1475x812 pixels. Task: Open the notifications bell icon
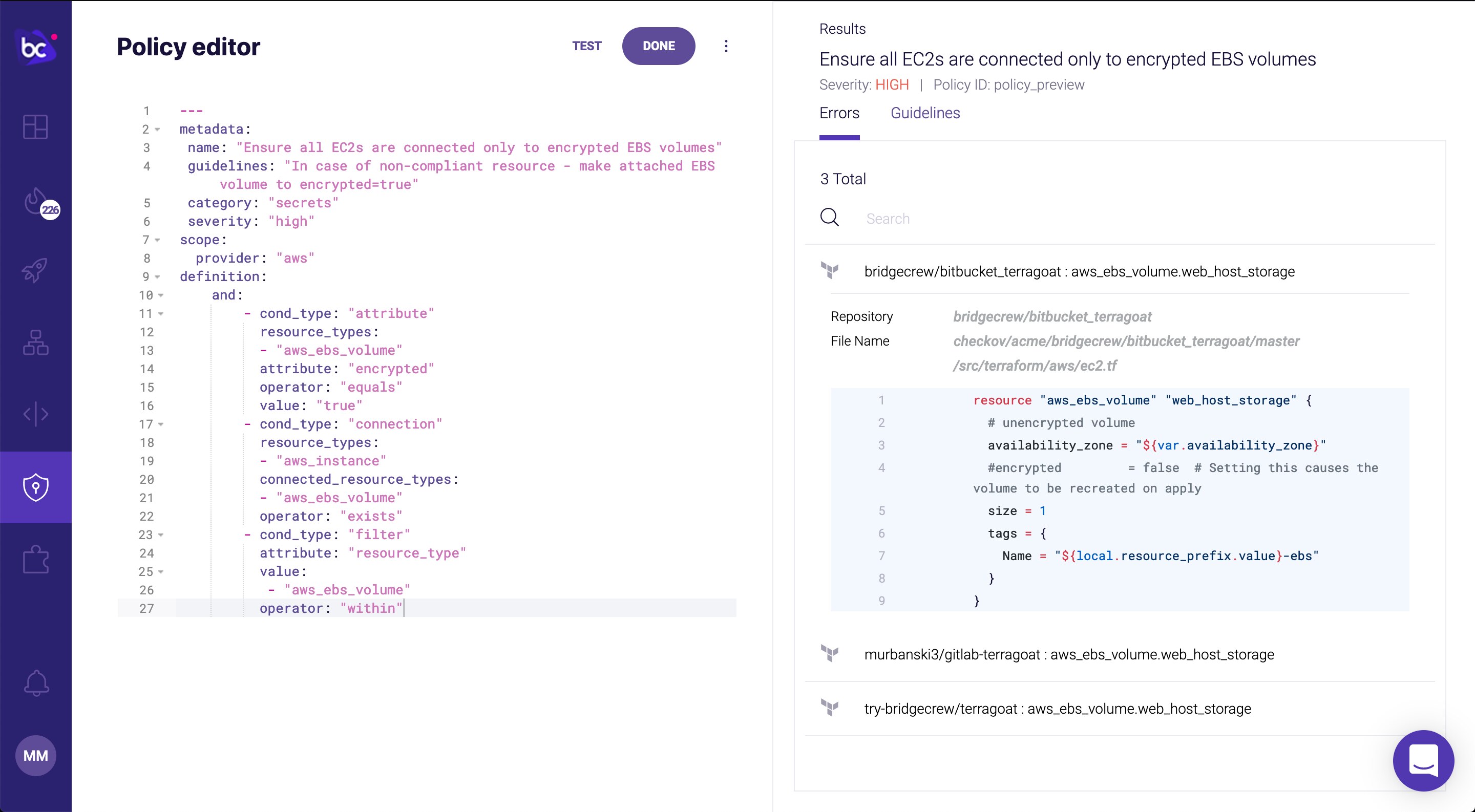[x=35, y=683]
